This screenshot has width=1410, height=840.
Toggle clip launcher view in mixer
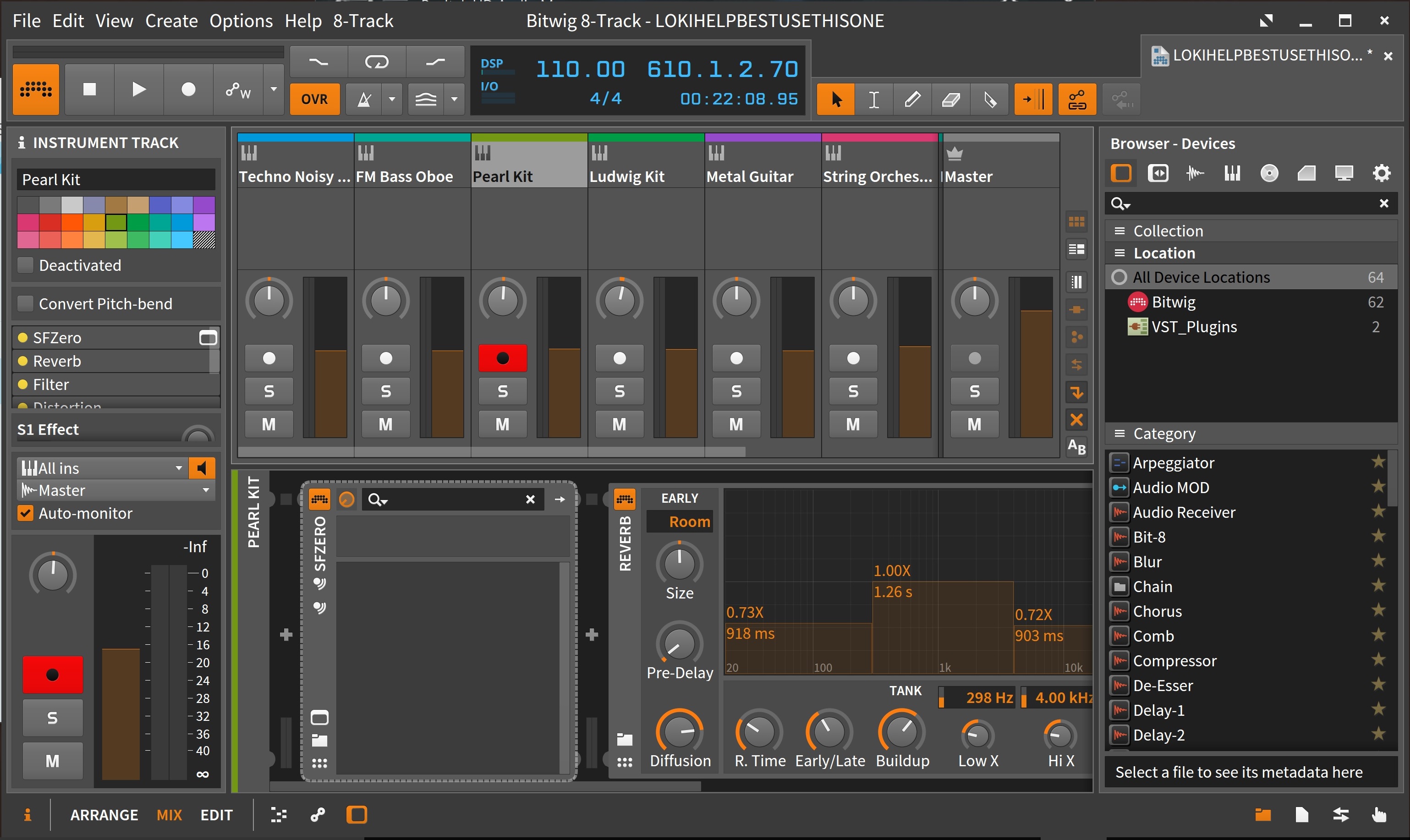[x=1076, y=222]
